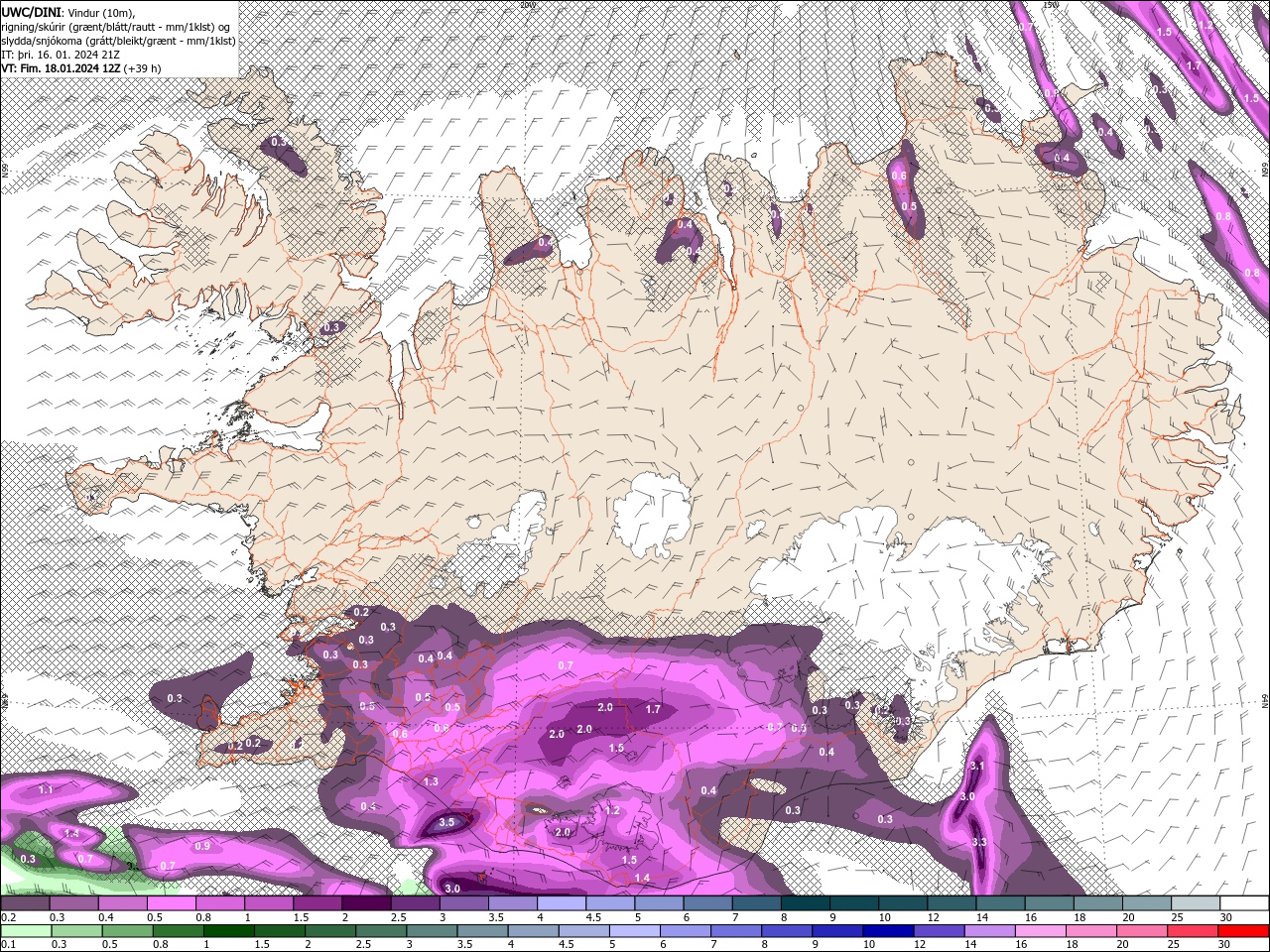
Task: Click the 20 label in the rain legend
Action: [x=1121, y=945]
